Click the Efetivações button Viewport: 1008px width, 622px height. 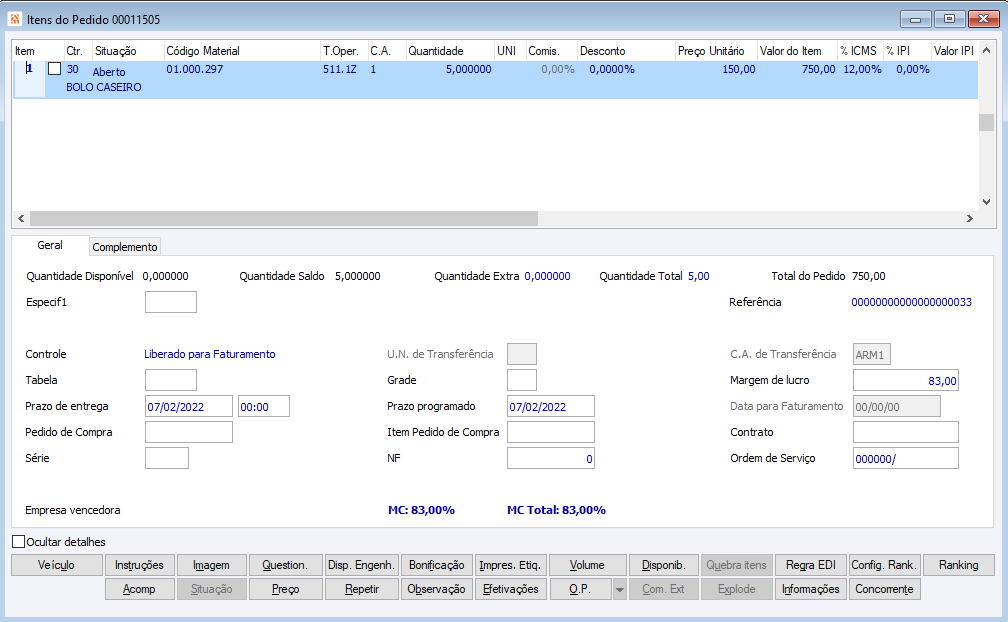click(x=510, y=589)
